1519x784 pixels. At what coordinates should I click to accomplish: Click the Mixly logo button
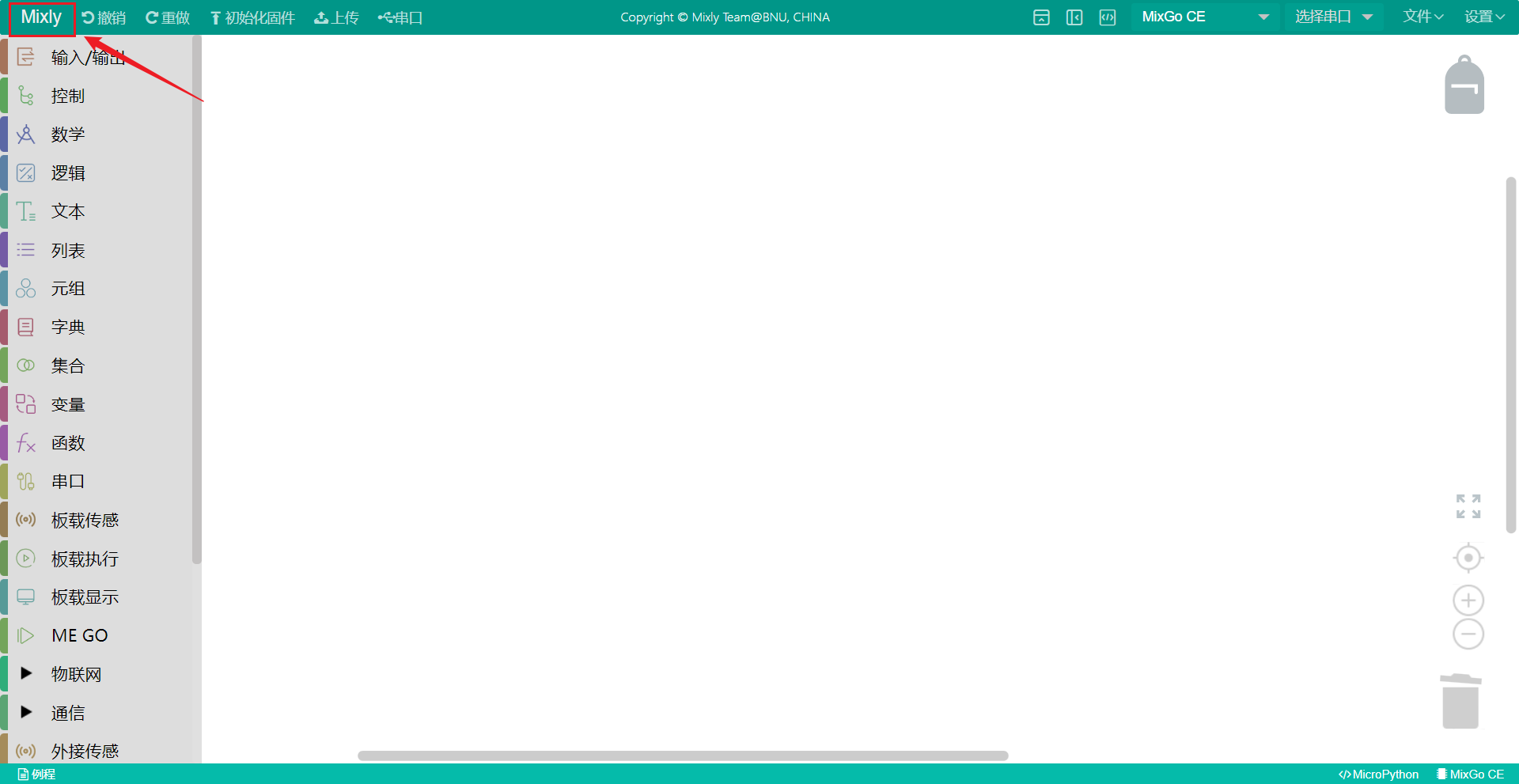click(41, 17)
